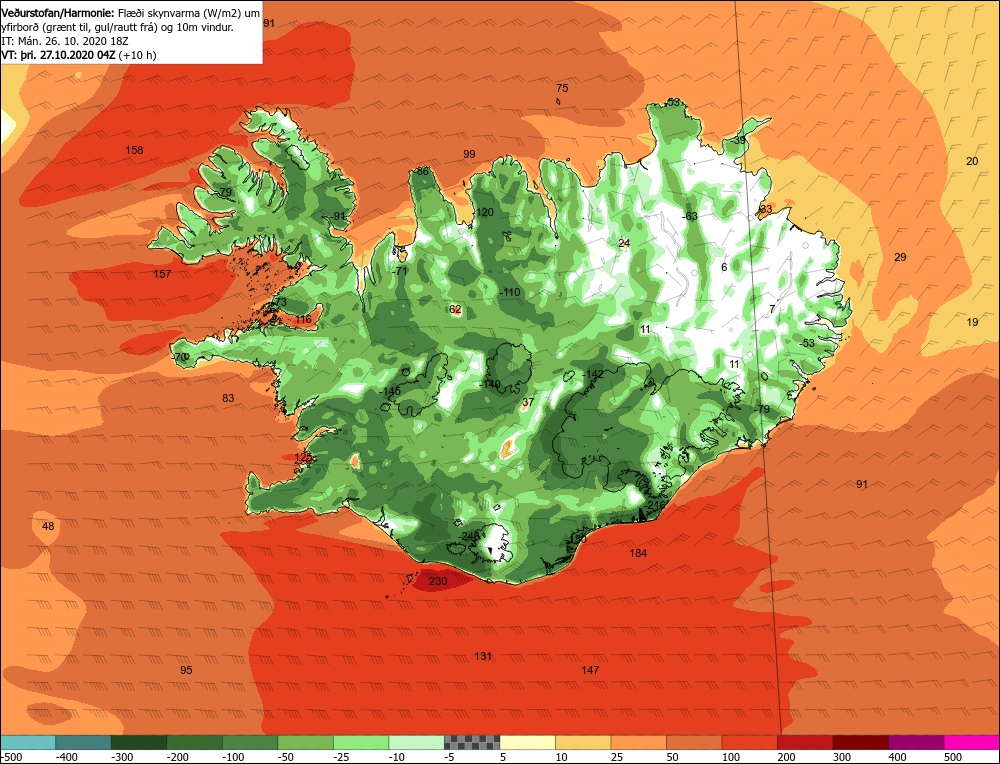Click the value 99 on the map
1000x764 pixels.
469,154
